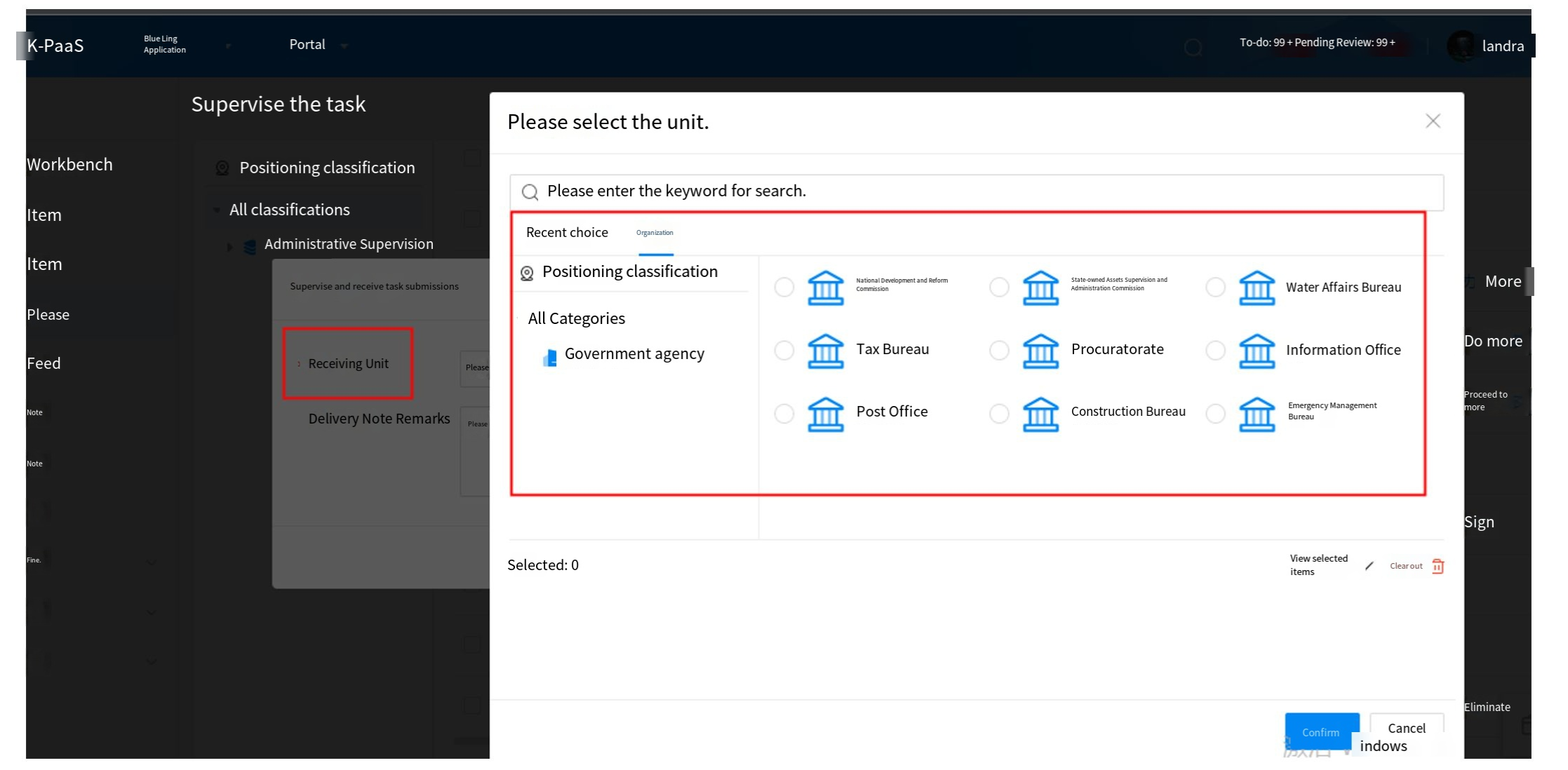1568x770 pixels.
Task: Select the Information Office radio button
Action: [x=1215, y=350]
